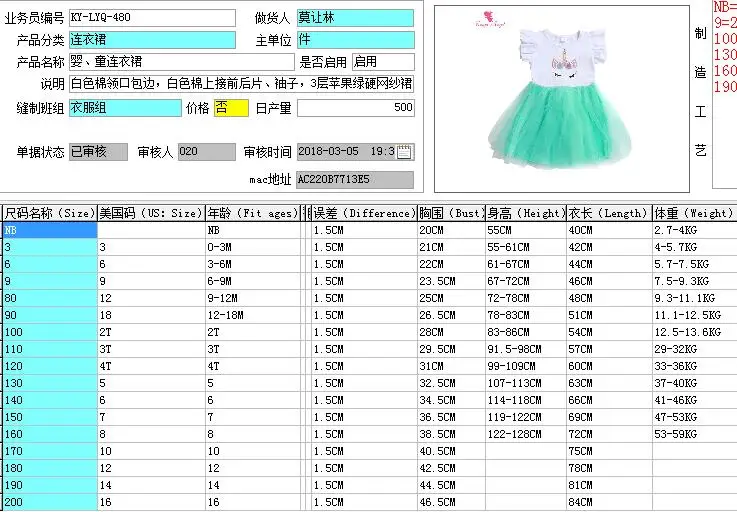Select size name cell 160
Screen dimensions: 737x512
(x=50, y=434)
